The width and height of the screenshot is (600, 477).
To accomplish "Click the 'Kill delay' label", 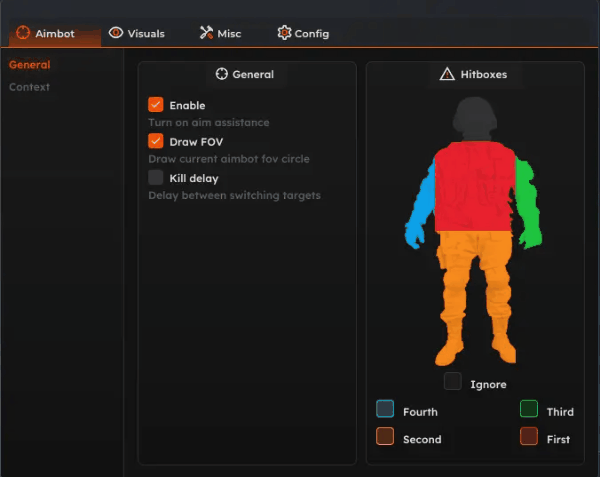I will [194, 178].
